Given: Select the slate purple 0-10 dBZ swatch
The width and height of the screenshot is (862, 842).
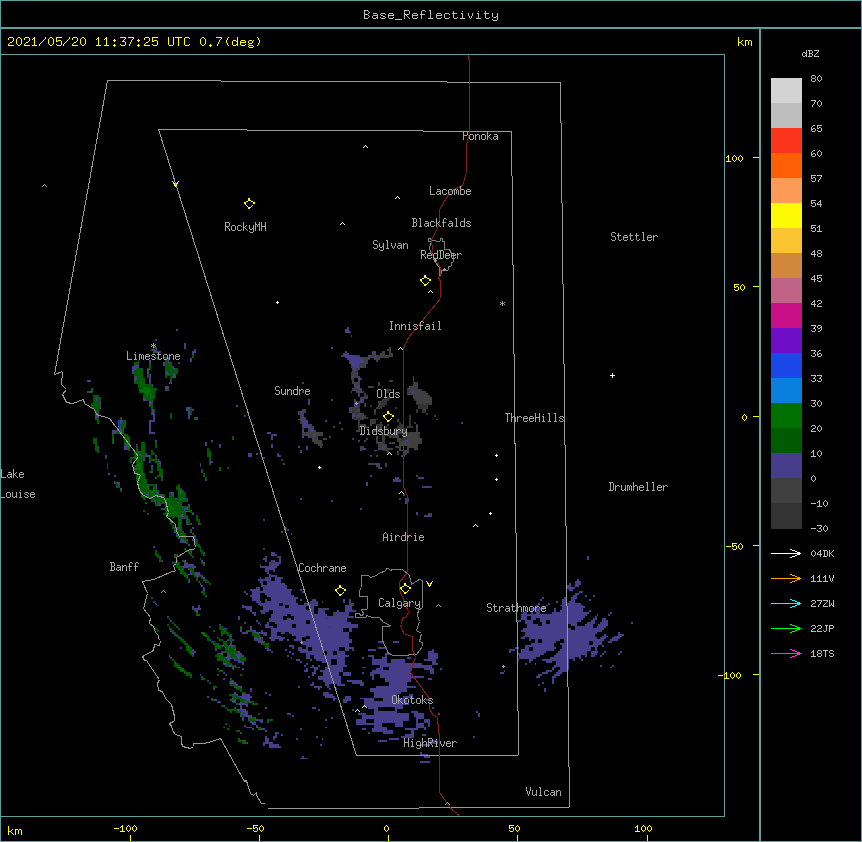Looking at the screenshot, I should click(x=786, y=466).
